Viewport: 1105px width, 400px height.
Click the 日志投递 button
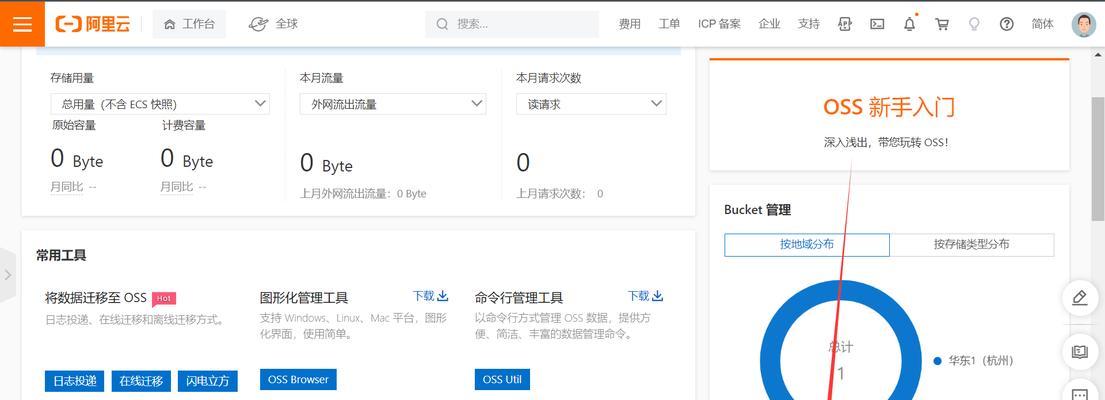tap(75, 381)
